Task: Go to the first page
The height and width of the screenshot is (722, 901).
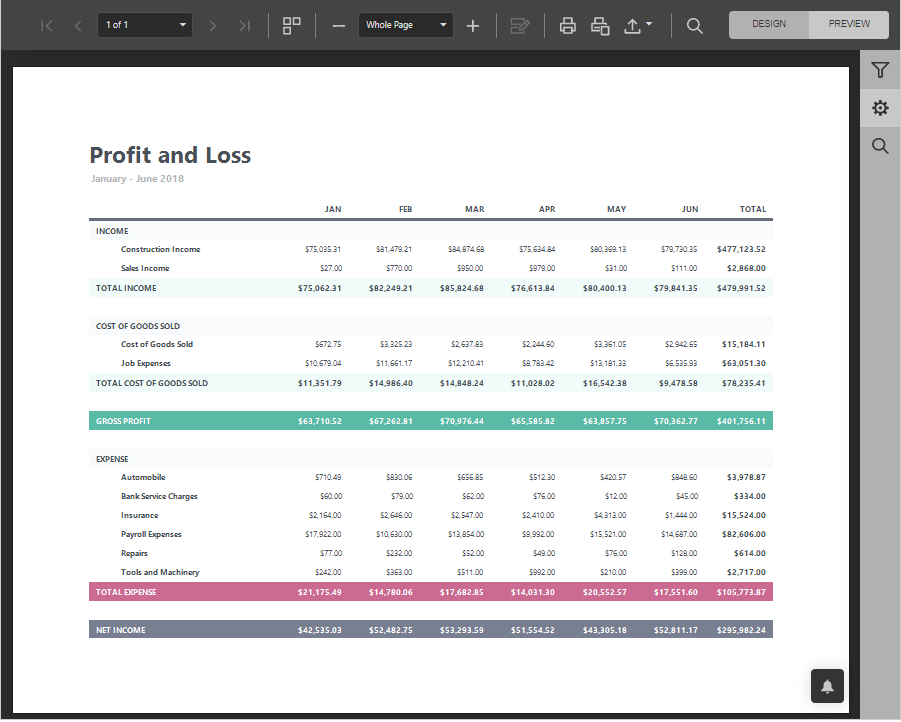Action: pos(47,25)
